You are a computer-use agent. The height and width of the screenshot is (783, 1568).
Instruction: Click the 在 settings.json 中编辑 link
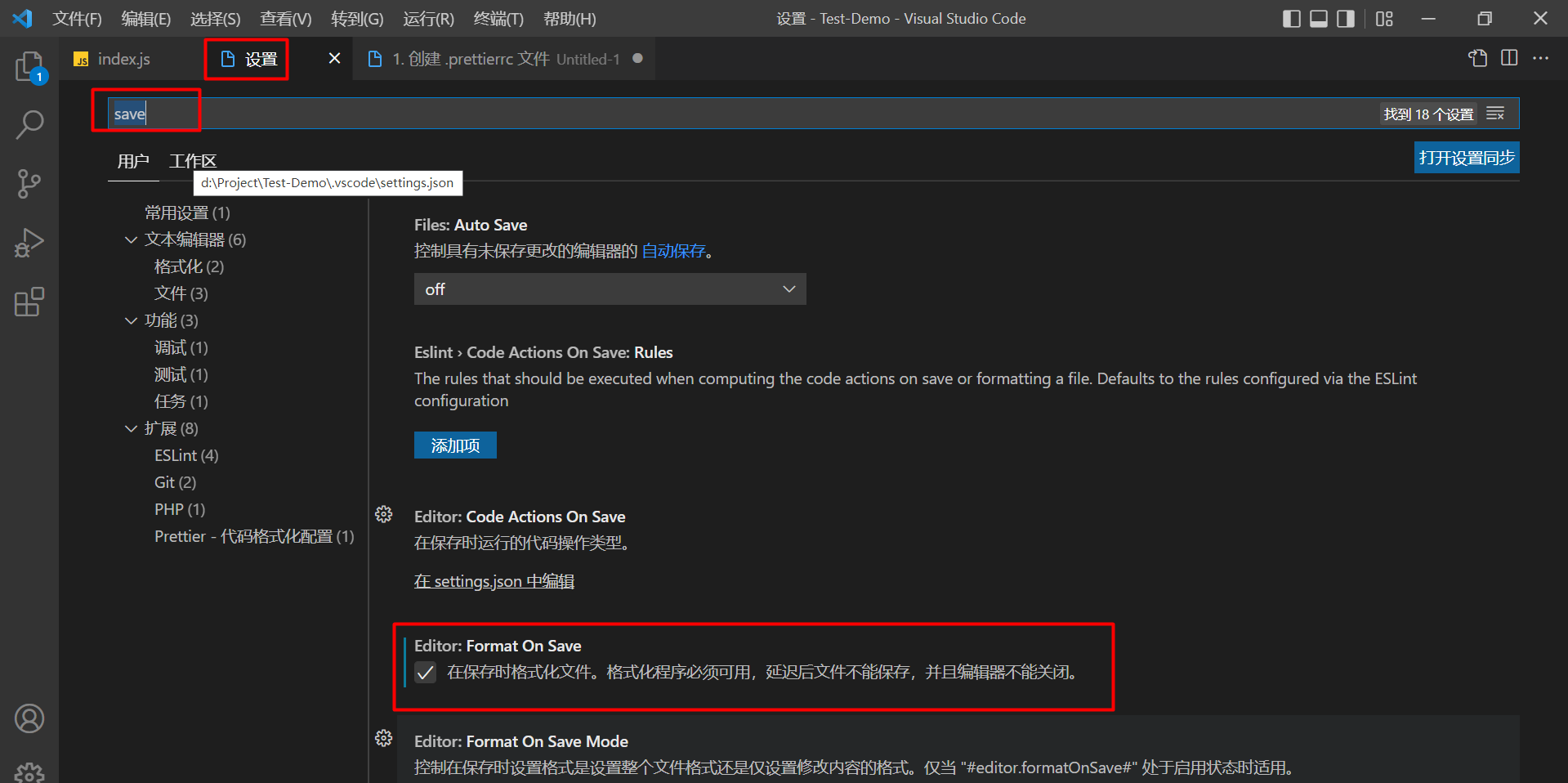coord(494,581)
